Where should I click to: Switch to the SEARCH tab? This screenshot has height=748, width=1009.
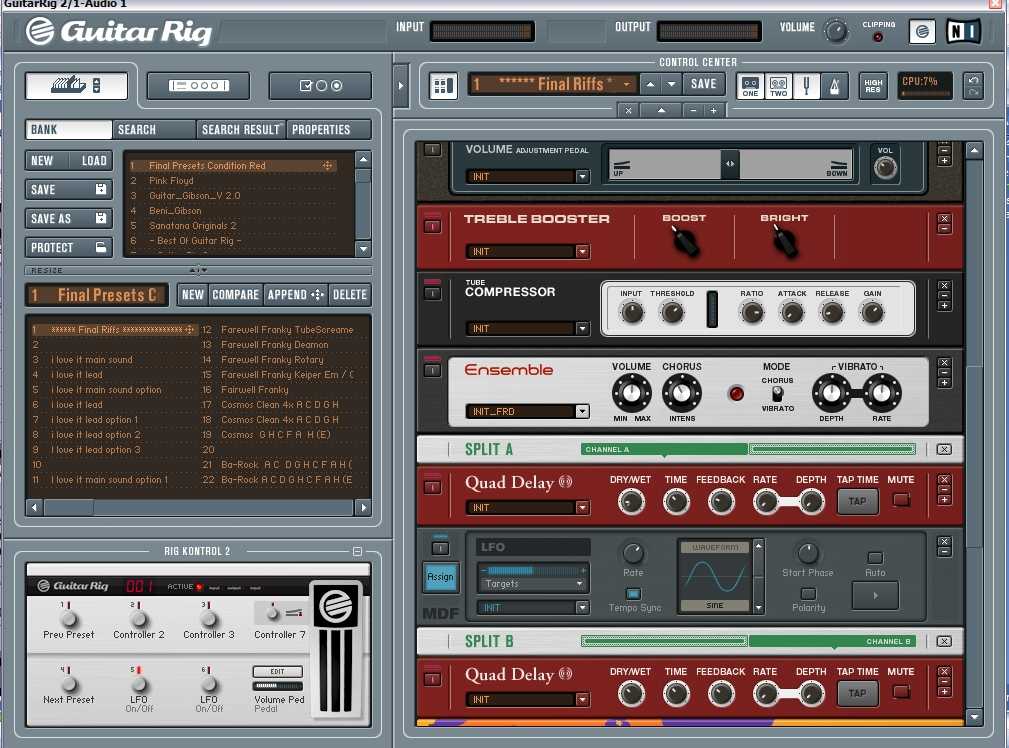[154, 129]
